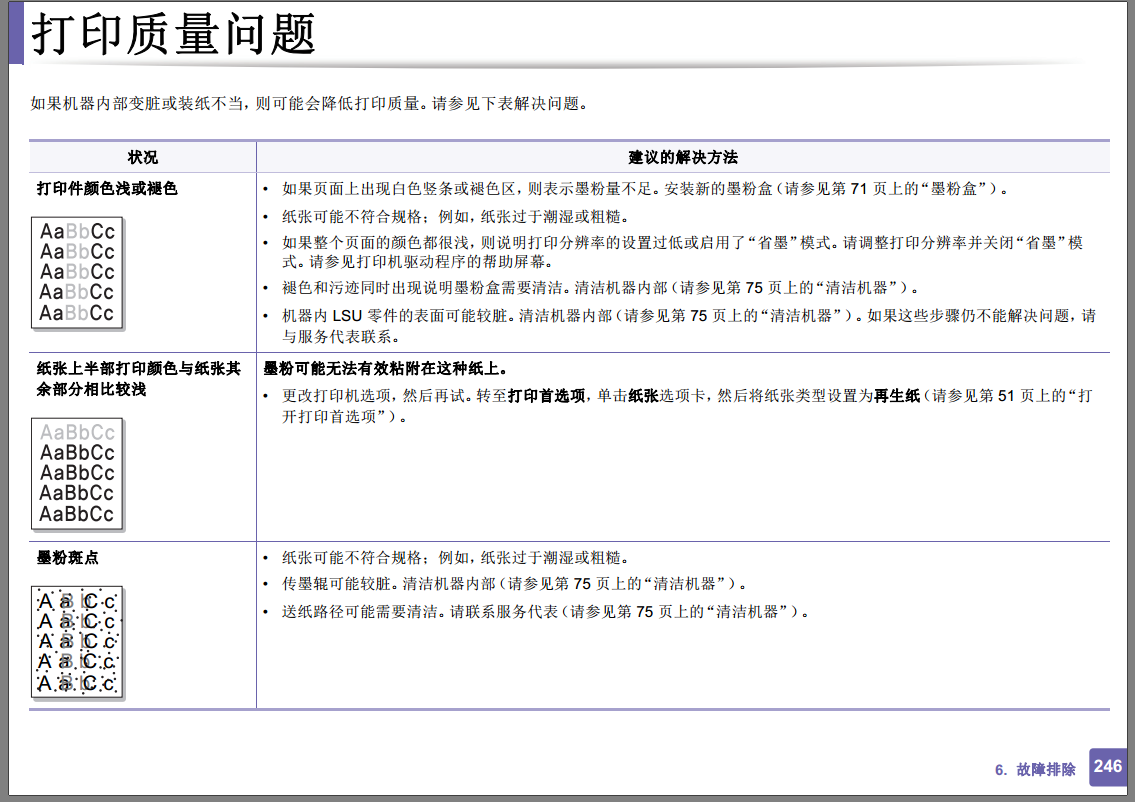
Task: Click the bold 再生纸 paper type text
Action: coord(897,396)
